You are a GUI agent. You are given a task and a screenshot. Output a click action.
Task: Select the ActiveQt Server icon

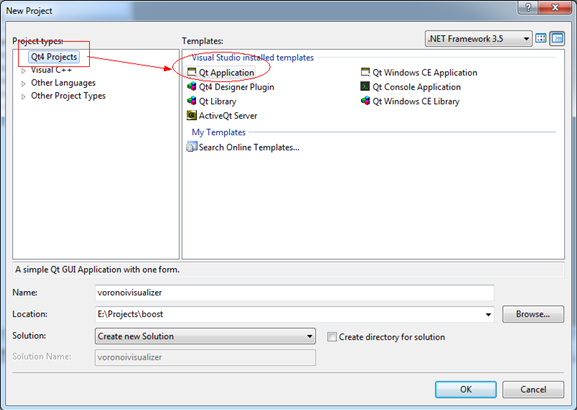pos(192,115)
